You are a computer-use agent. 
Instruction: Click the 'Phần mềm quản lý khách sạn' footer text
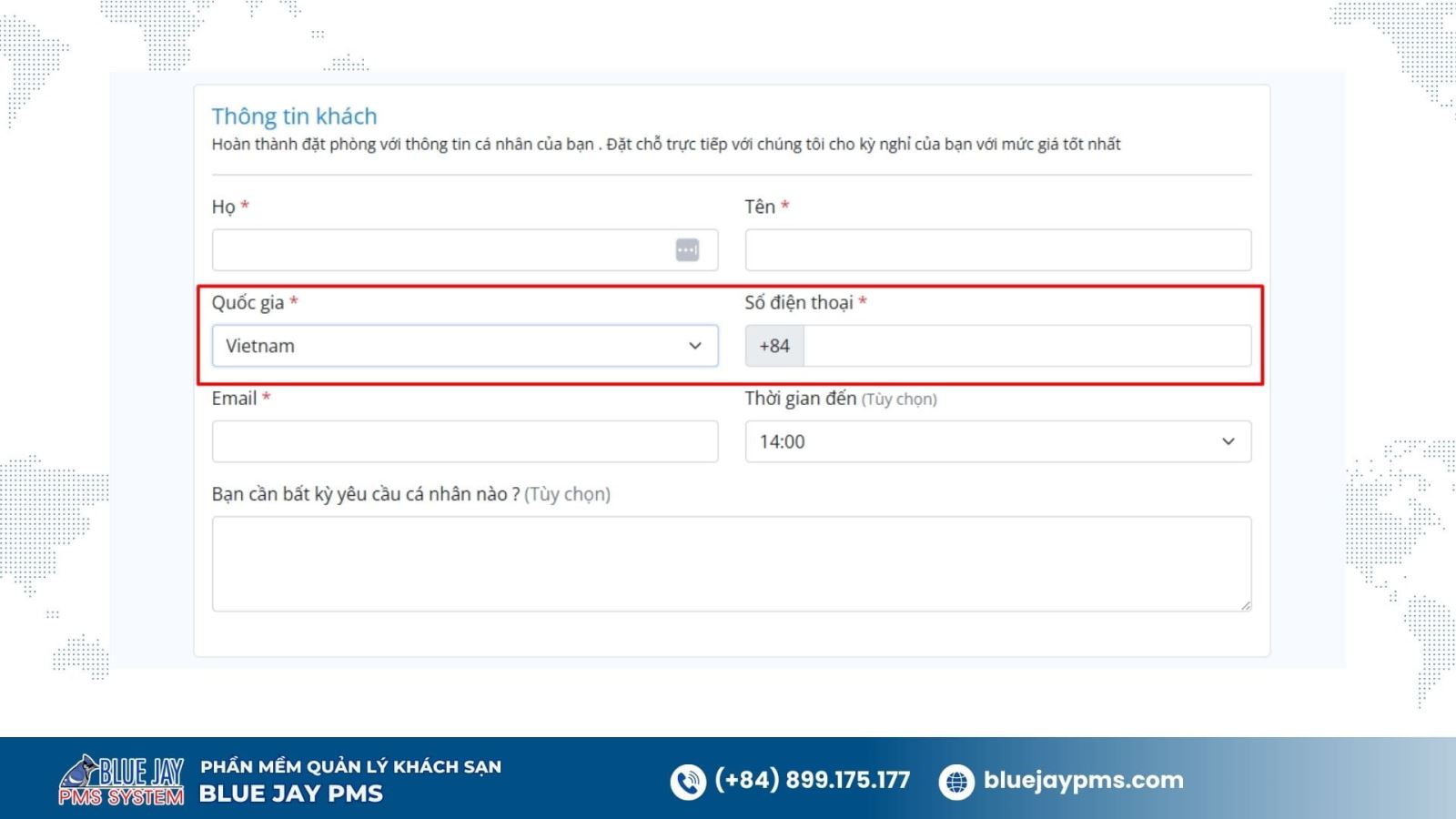click(x=351, y=766)
